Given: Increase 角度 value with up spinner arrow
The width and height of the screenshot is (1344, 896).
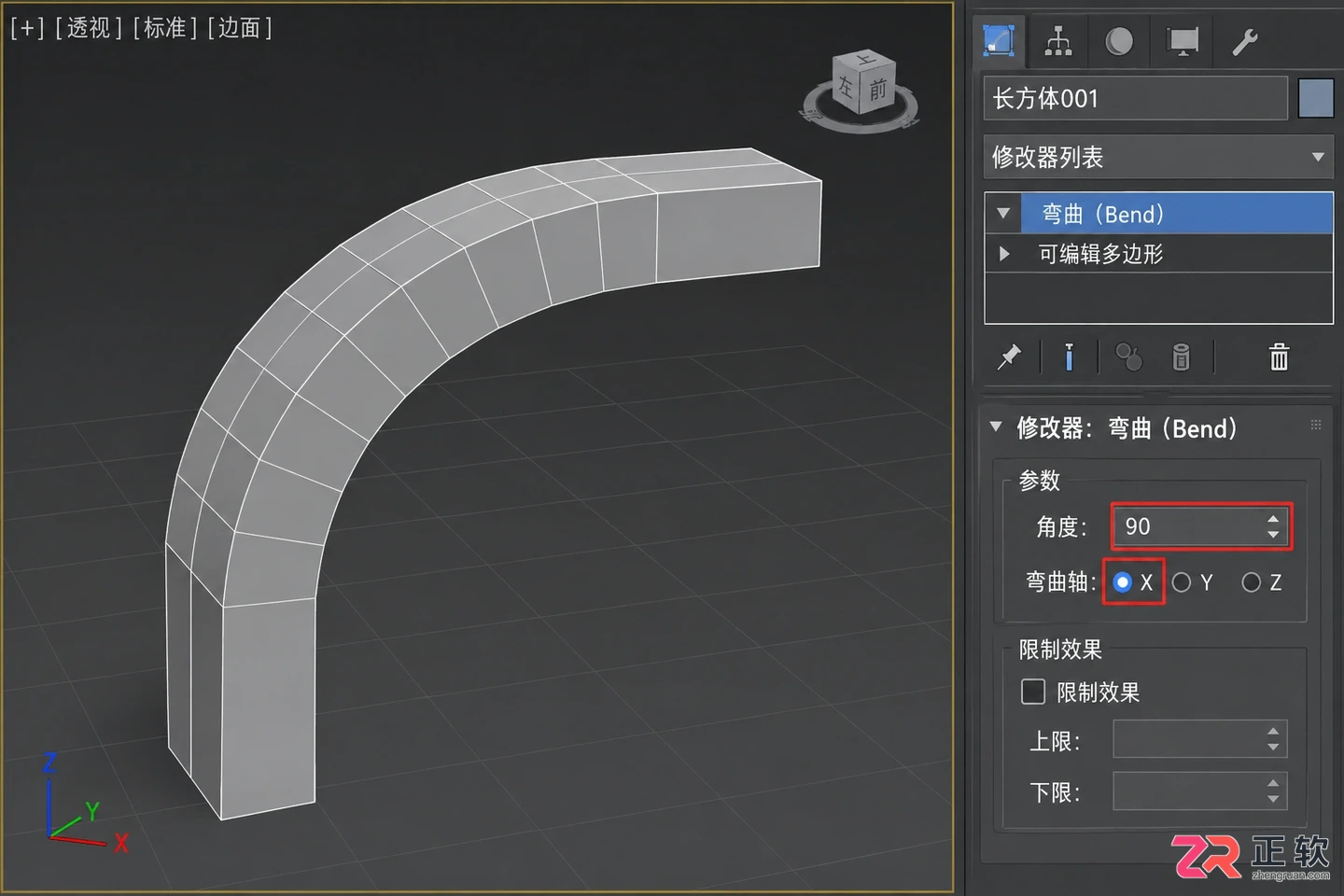Looking at the screenshot, I should point(1273,519).
